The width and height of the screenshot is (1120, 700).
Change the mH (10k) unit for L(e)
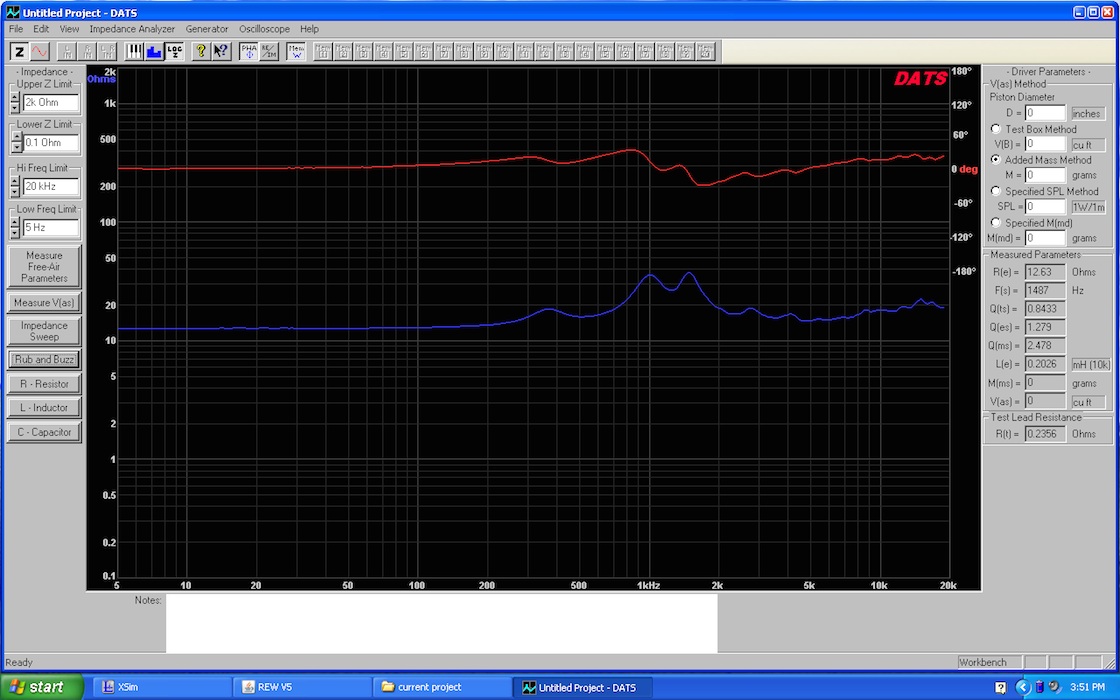click(1091, 364)
